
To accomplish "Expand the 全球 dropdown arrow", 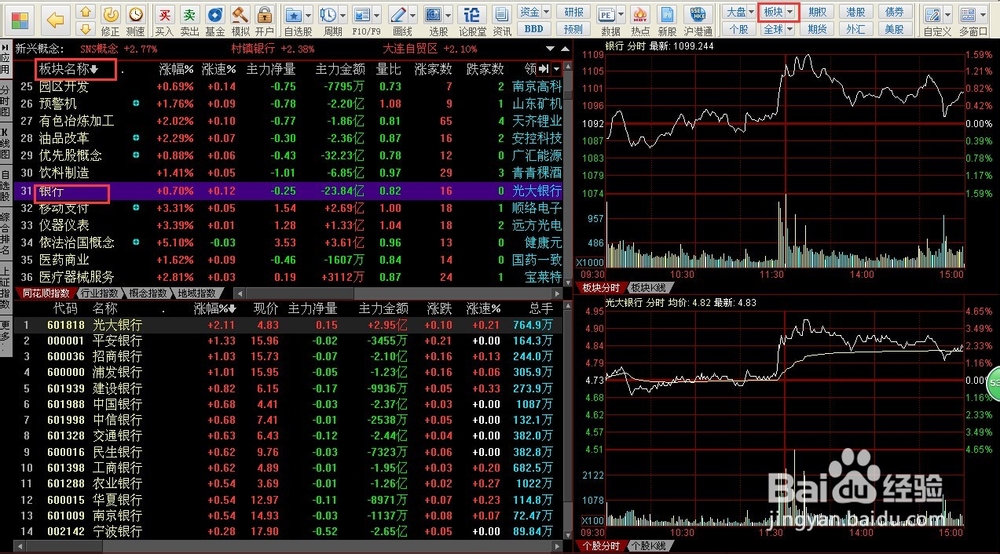I will coord(791,29).
